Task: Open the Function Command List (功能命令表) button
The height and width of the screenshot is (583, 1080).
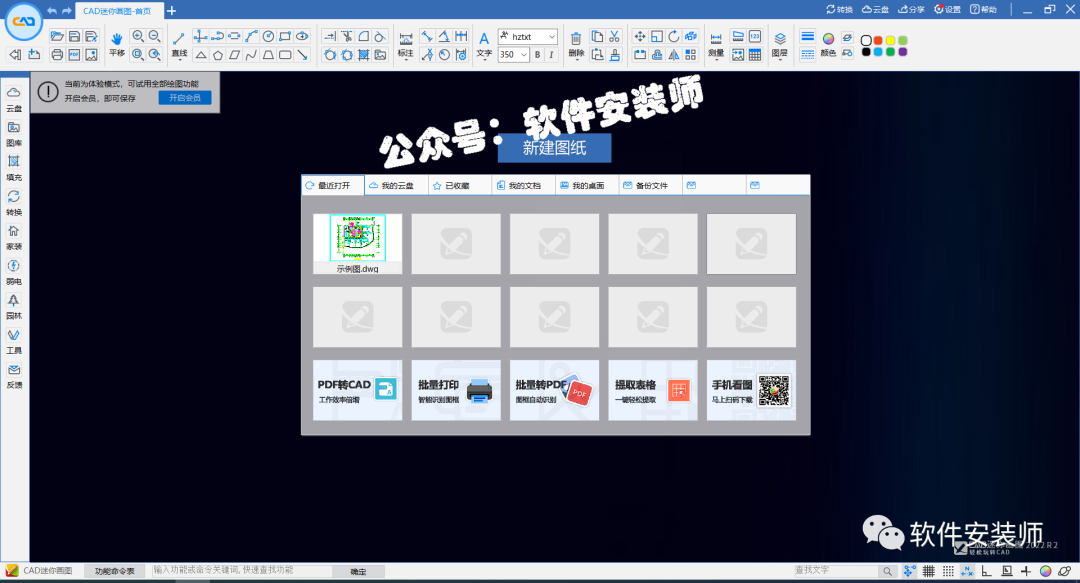Action: 115,571
